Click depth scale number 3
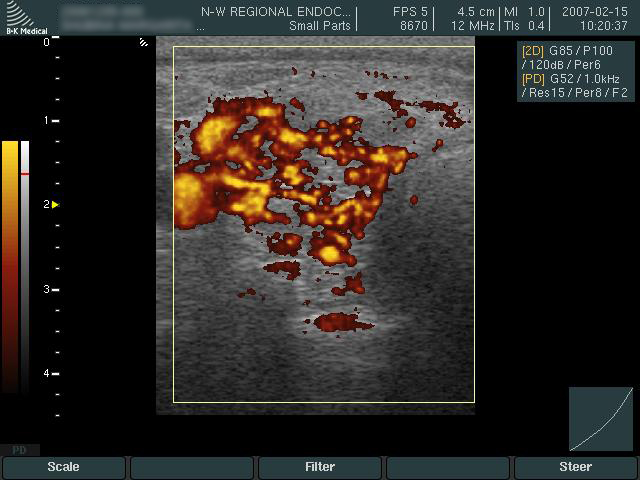The image size is (640, 480). (x=47, y=289)
